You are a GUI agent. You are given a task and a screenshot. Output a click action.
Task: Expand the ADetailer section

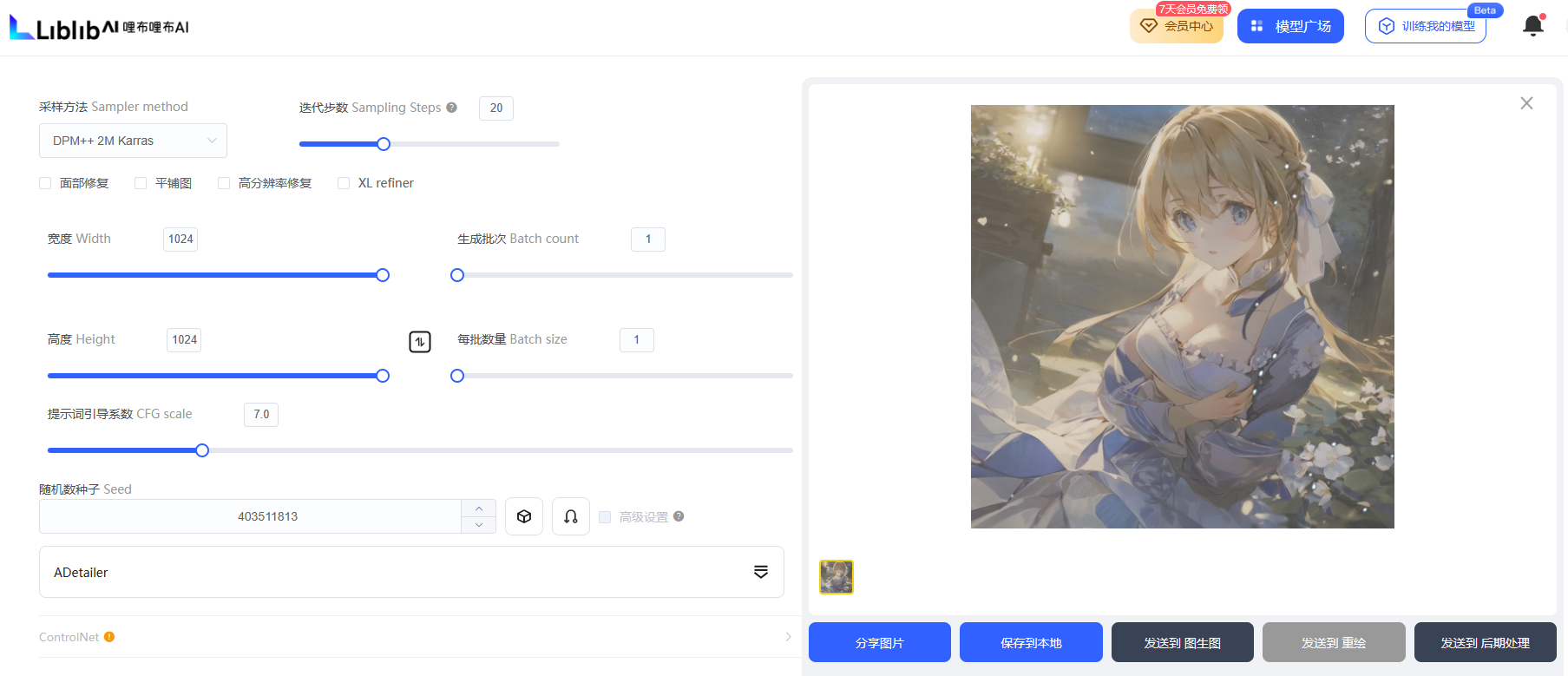point(411,572)
